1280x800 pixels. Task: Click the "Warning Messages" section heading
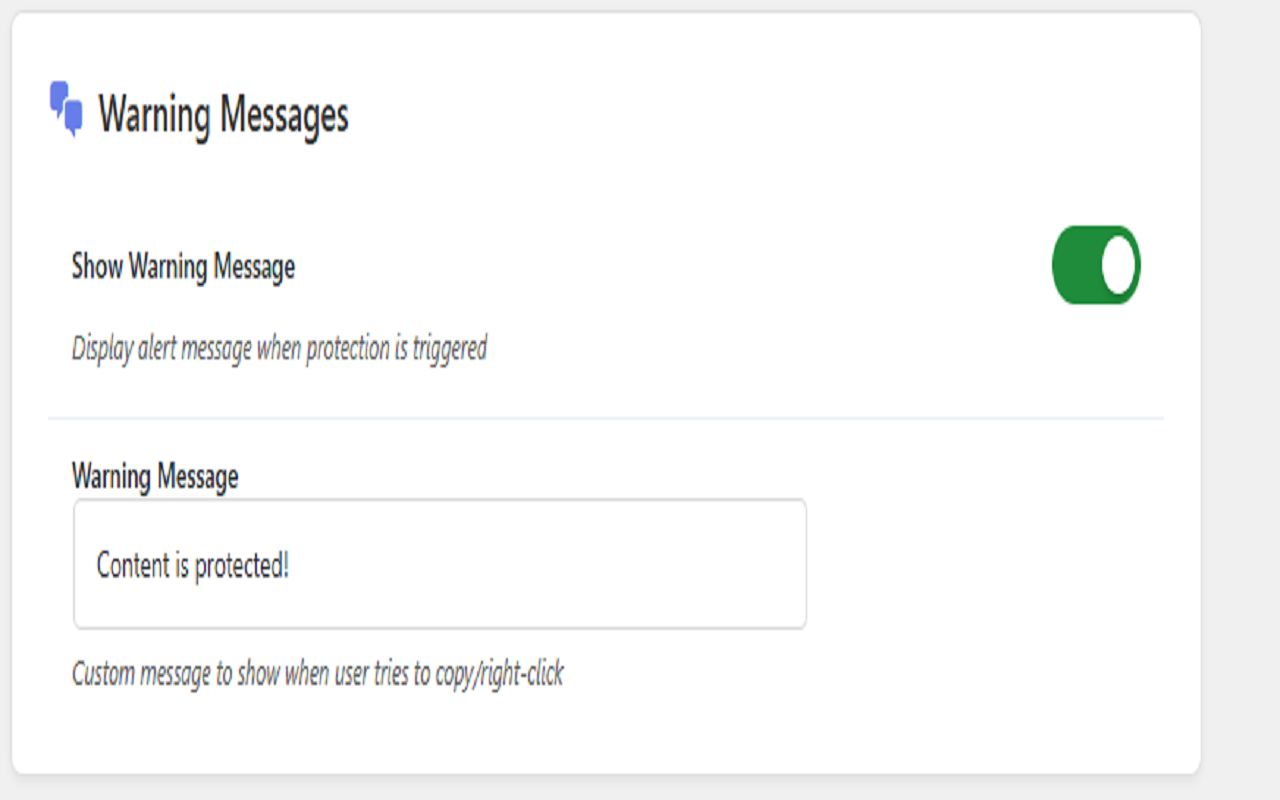(223, 115)
